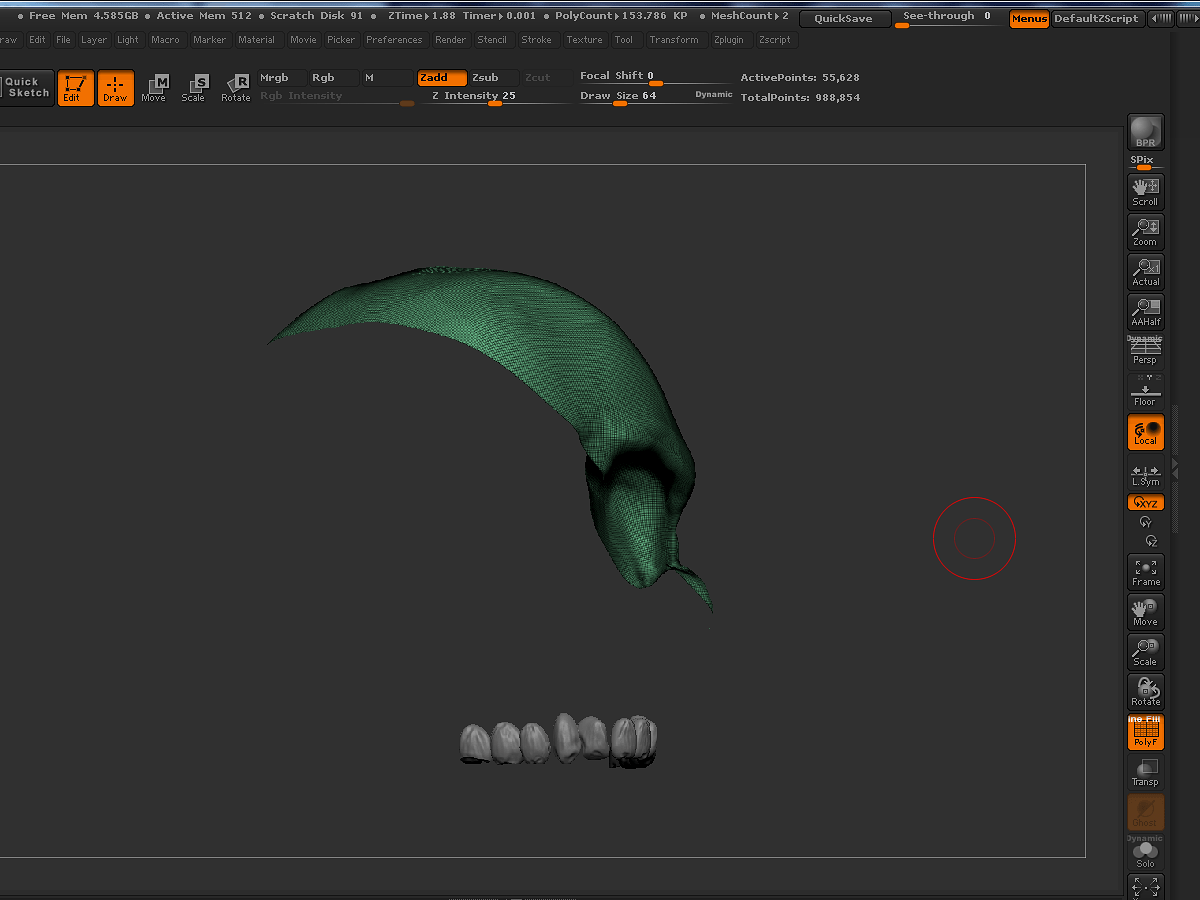This screenshot has width=1200, height=900.
Task: Turn off the Zadd sculpt mode
Action: coord(442,78)
